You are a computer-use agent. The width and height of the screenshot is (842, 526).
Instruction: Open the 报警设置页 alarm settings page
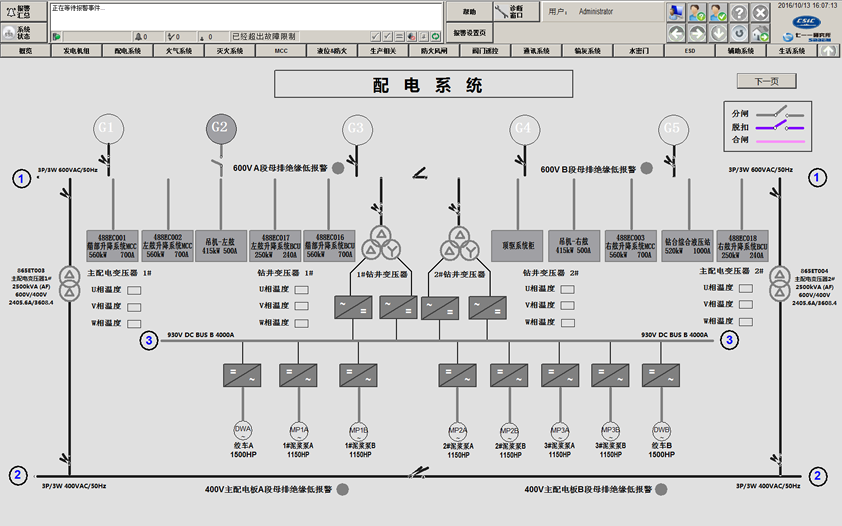(x=469, y=33)
